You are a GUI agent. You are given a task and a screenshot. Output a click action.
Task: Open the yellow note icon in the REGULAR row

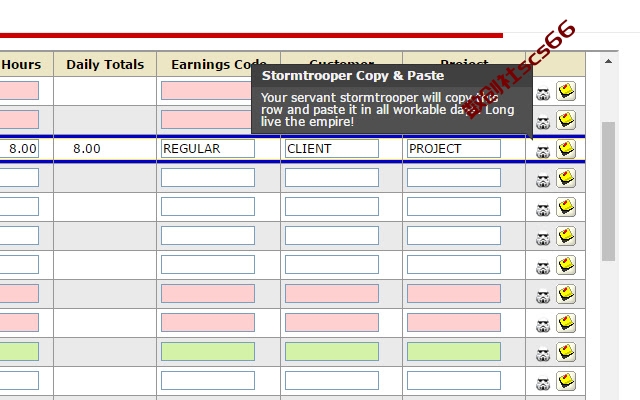point(566,149)
